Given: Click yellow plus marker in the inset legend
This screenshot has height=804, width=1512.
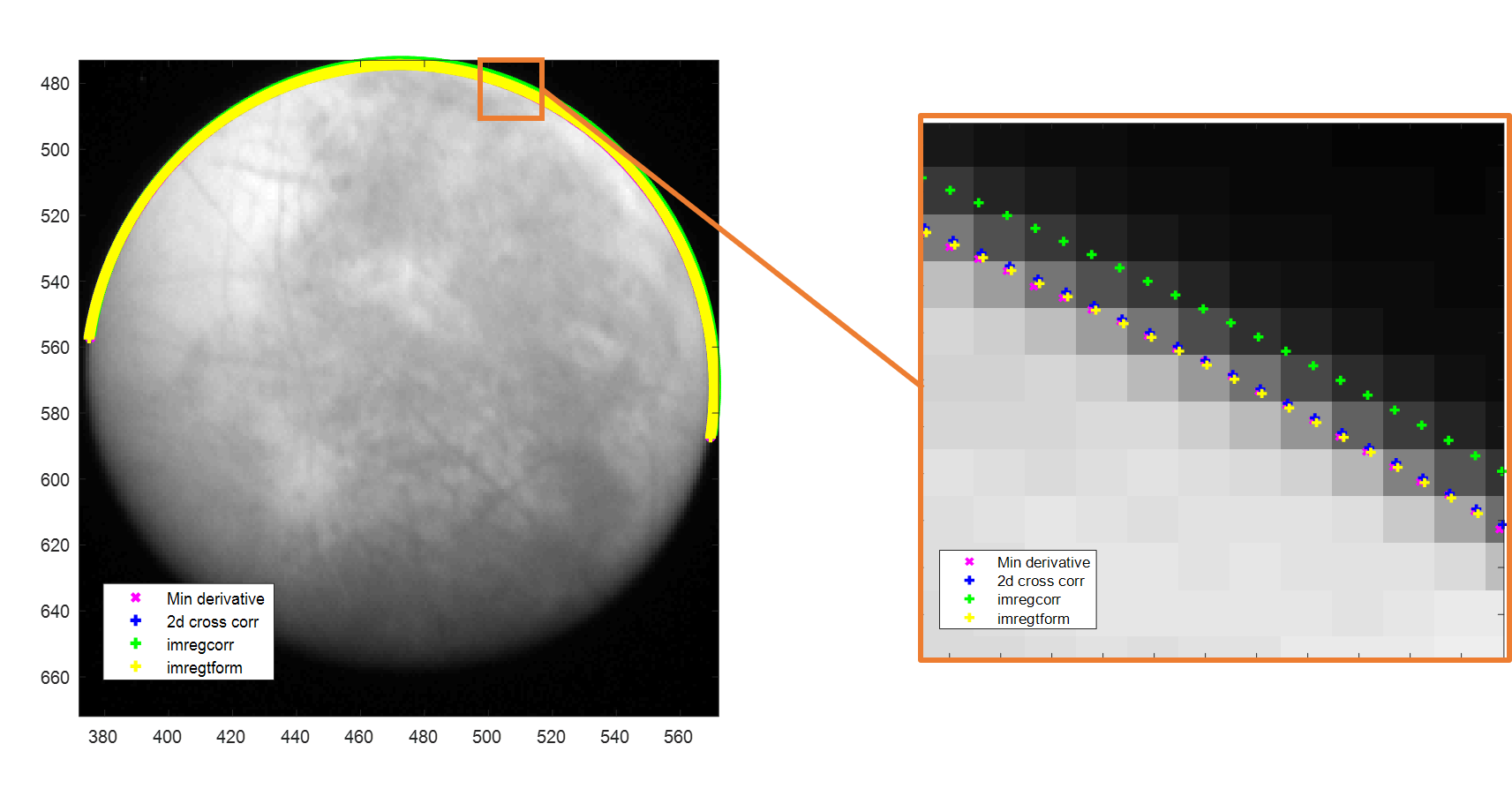Looking at the screenshot, I should [x=969, y=618].
